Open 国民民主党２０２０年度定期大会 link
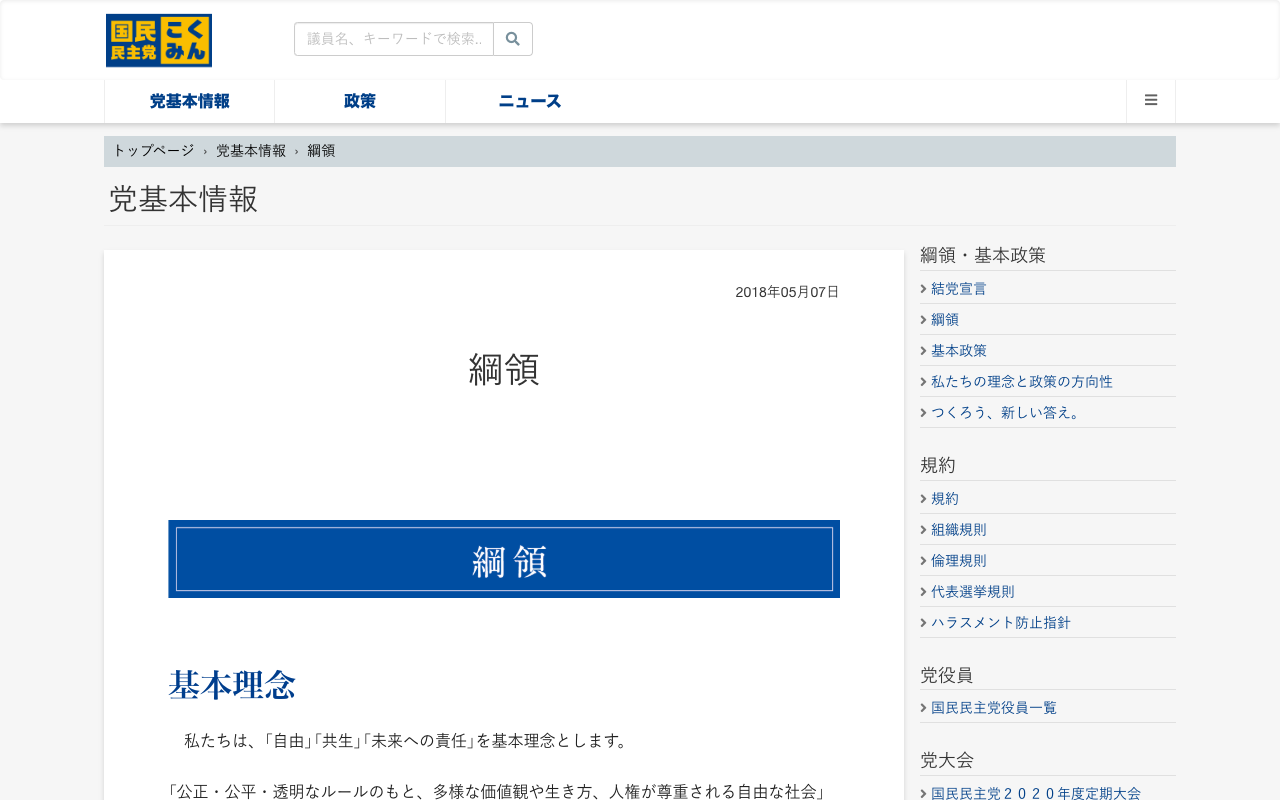The image size is (1280, 800). (1036, 792)
